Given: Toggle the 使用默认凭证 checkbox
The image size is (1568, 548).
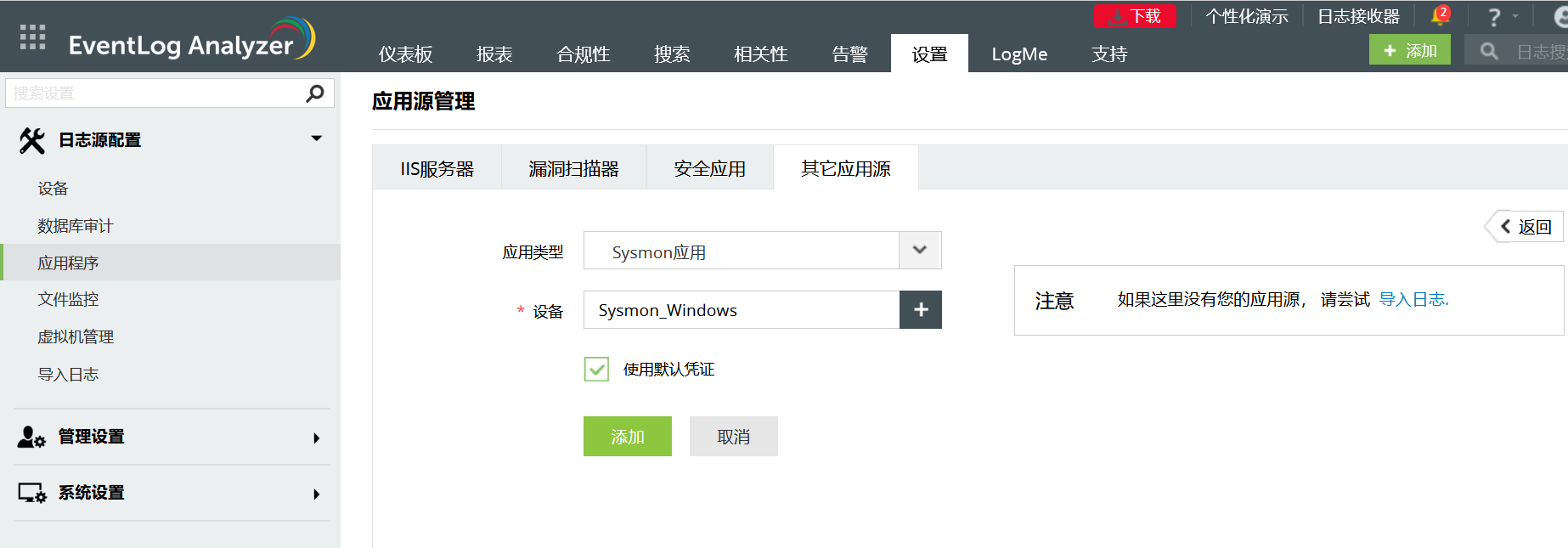Looking at the screenshot, I should (596, 370).
